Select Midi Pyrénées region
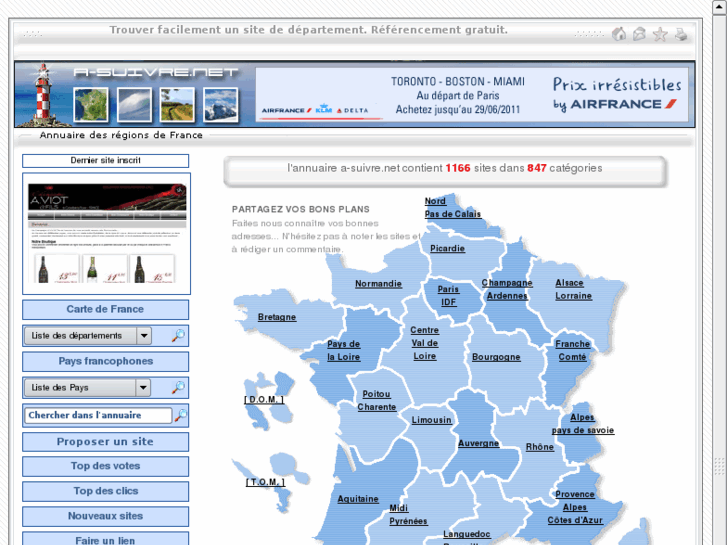The width and height of the screenshot is (727, 545). point(408,514)
